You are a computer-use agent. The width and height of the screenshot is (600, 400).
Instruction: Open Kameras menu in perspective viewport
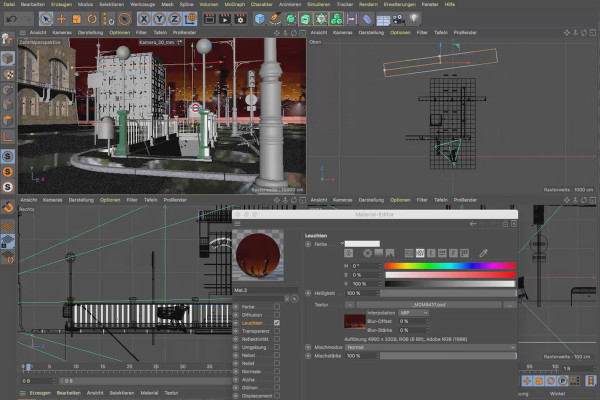pos(62,33)
